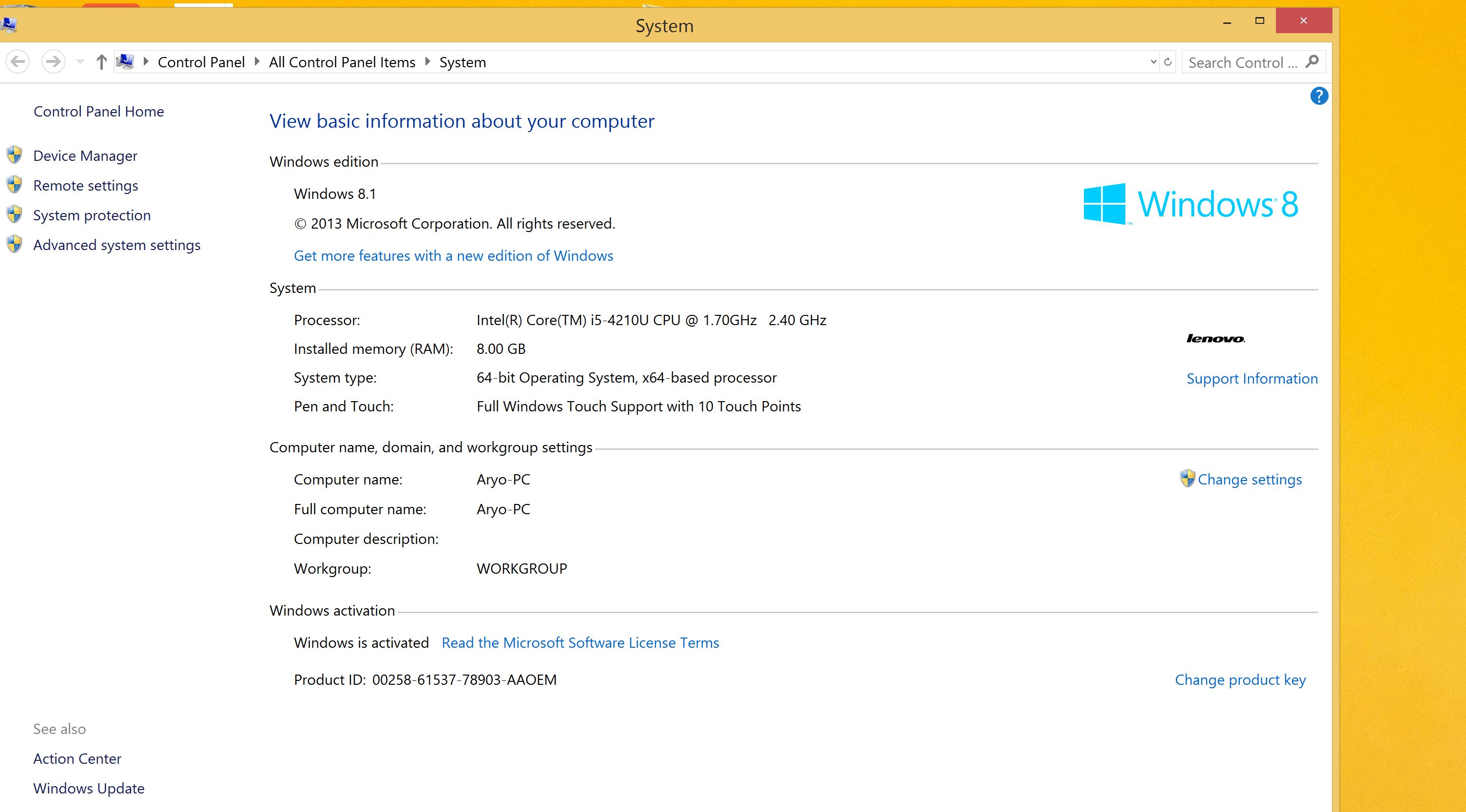Click shield icon beside Advanced system settings
The height and width of the screenshot is (812, 1466).
click(14, 244)
